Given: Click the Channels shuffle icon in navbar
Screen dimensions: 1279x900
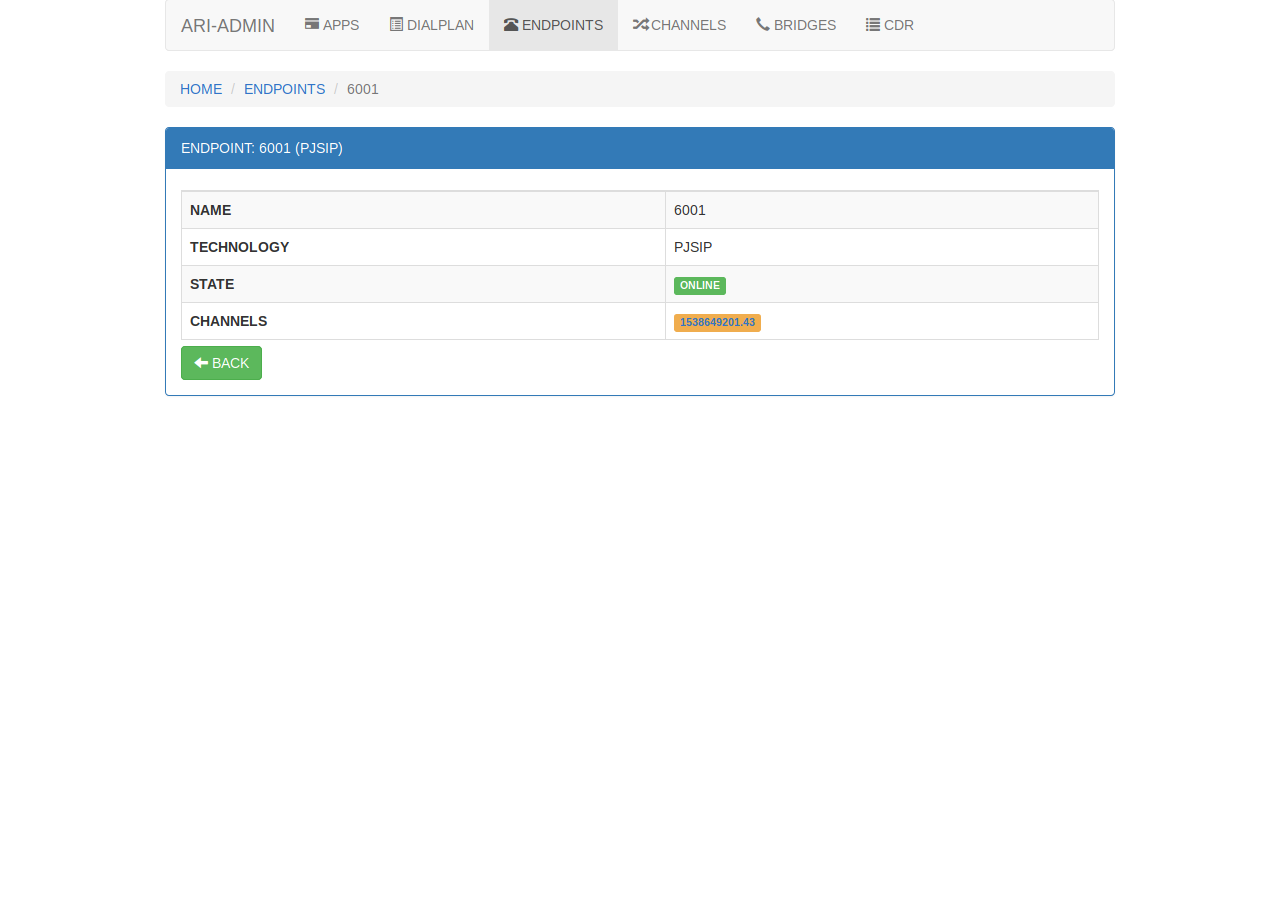Looking at the screenshot, I should [640, 24].
